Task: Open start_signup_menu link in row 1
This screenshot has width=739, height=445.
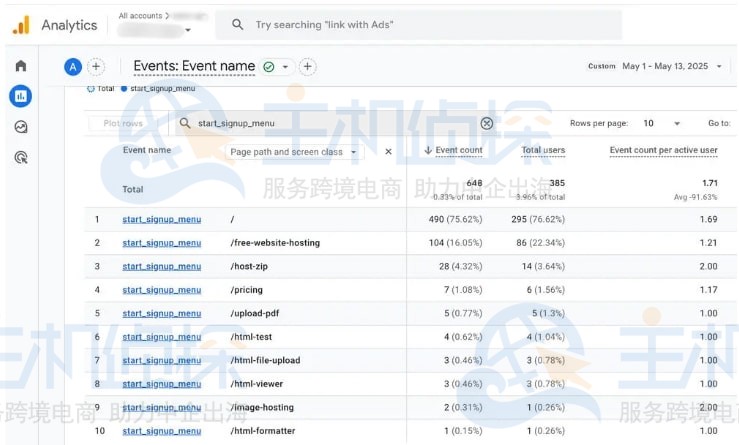Action: pos(162,220)
